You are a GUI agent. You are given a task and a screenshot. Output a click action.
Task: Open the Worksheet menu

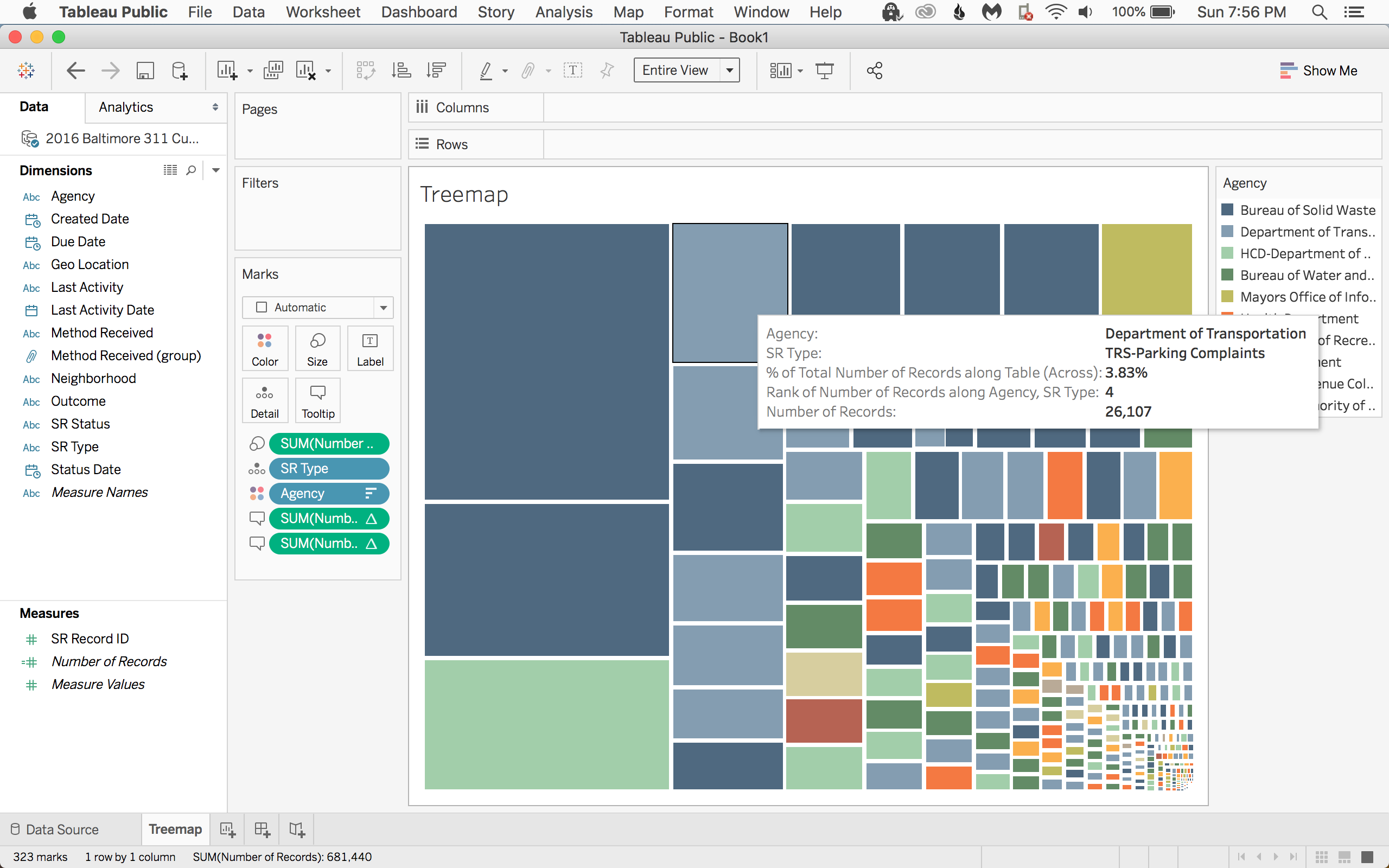(323, 12)
